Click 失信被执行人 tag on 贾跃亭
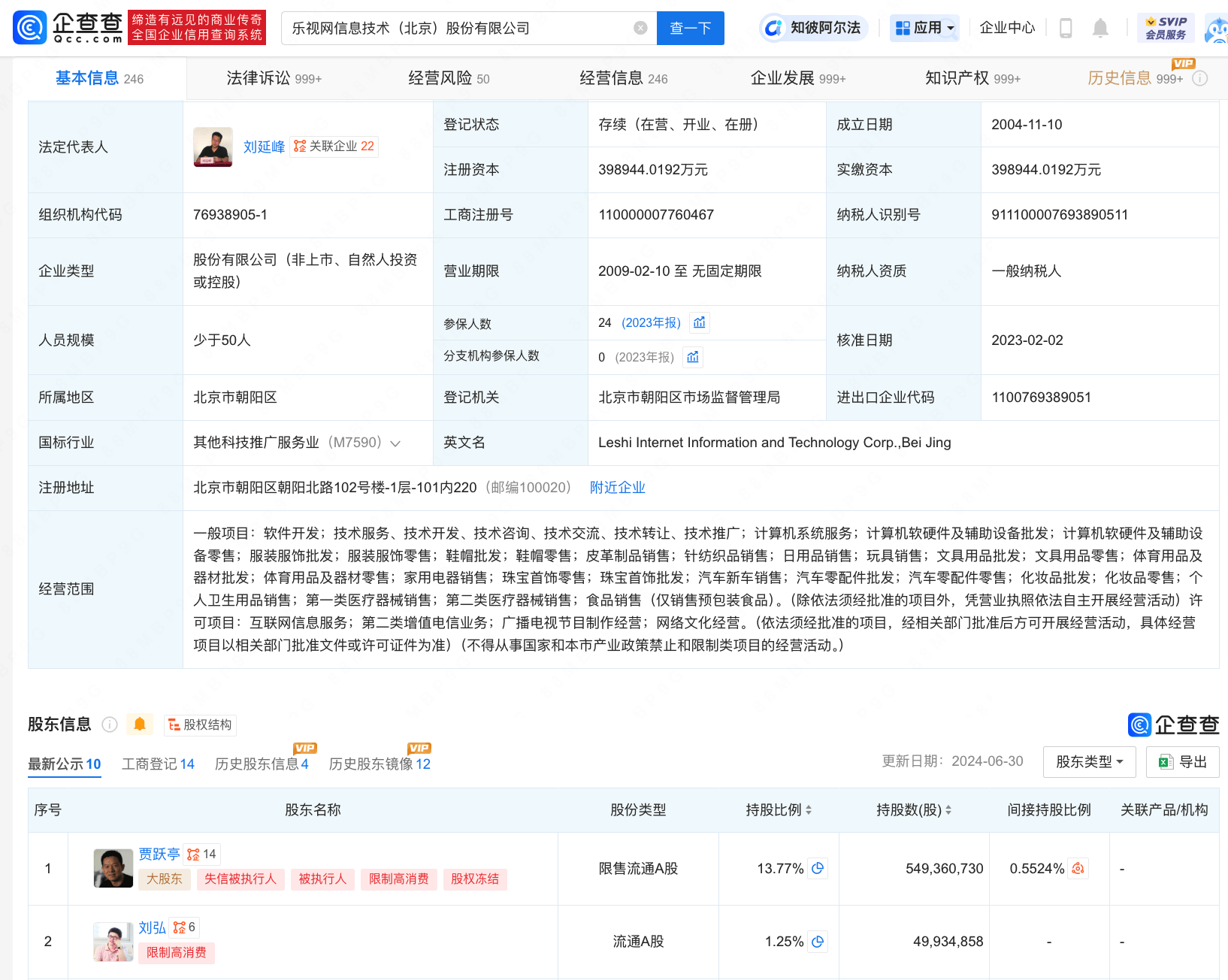1228x980 pixels. point(240,879)
